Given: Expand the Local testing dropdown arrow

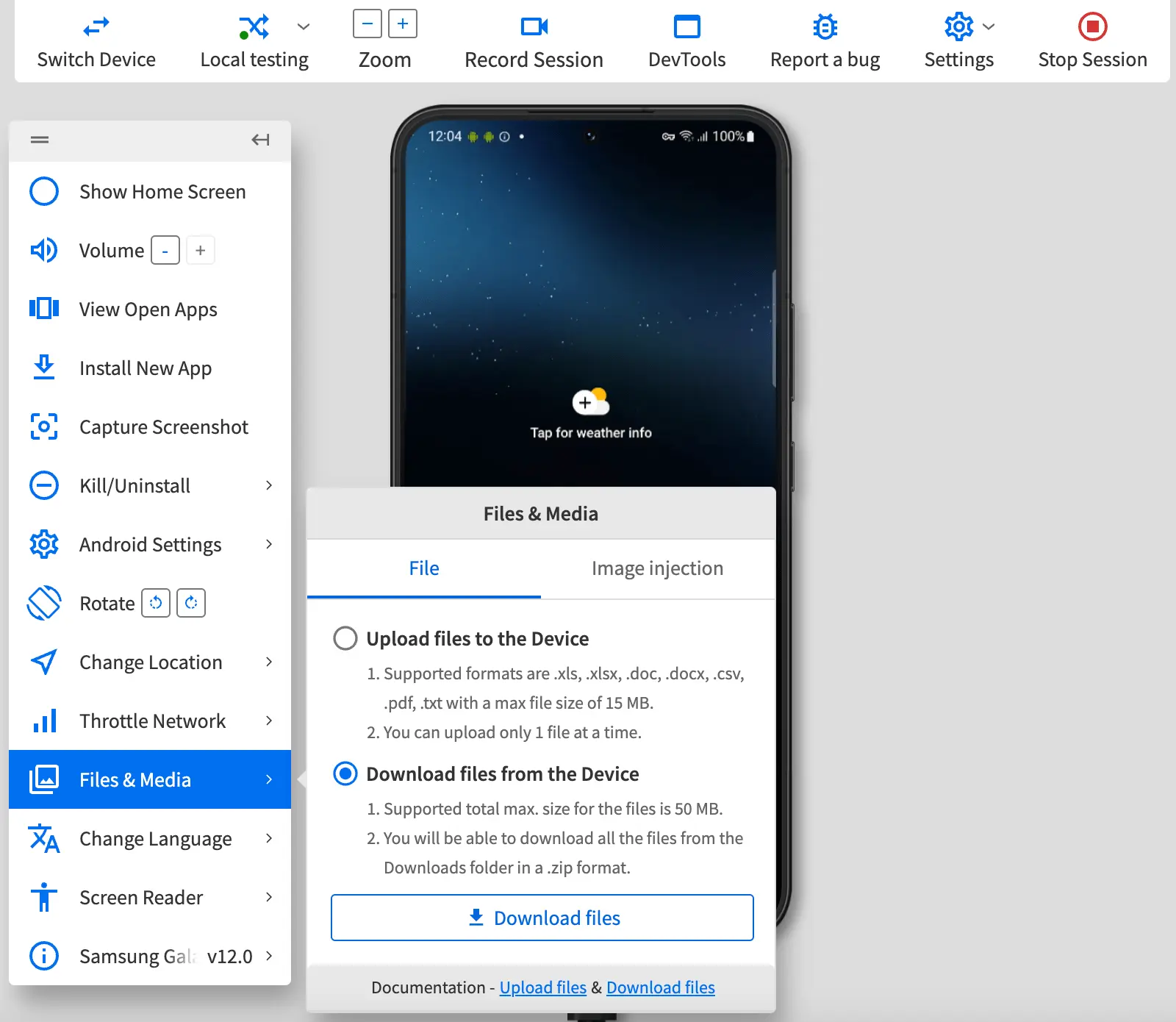Looking at the screenshot, I should (304, 27).
